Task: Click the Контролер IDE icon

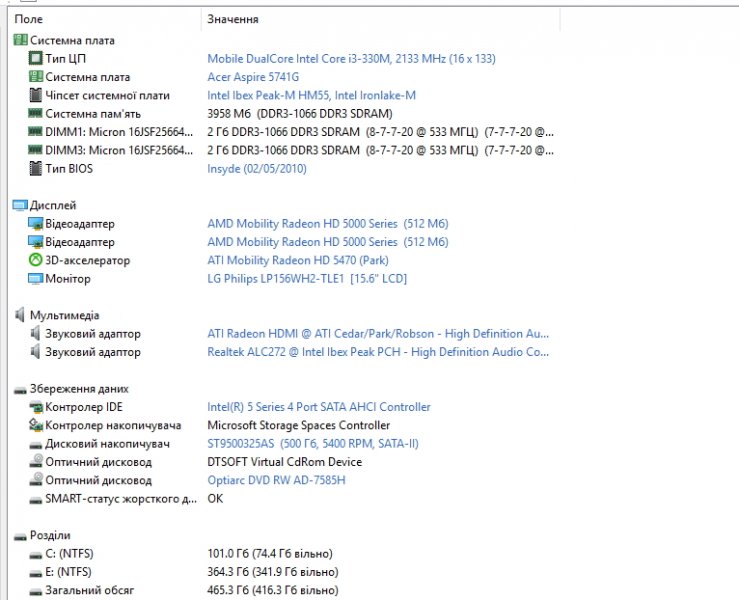Action: (36, 407)
